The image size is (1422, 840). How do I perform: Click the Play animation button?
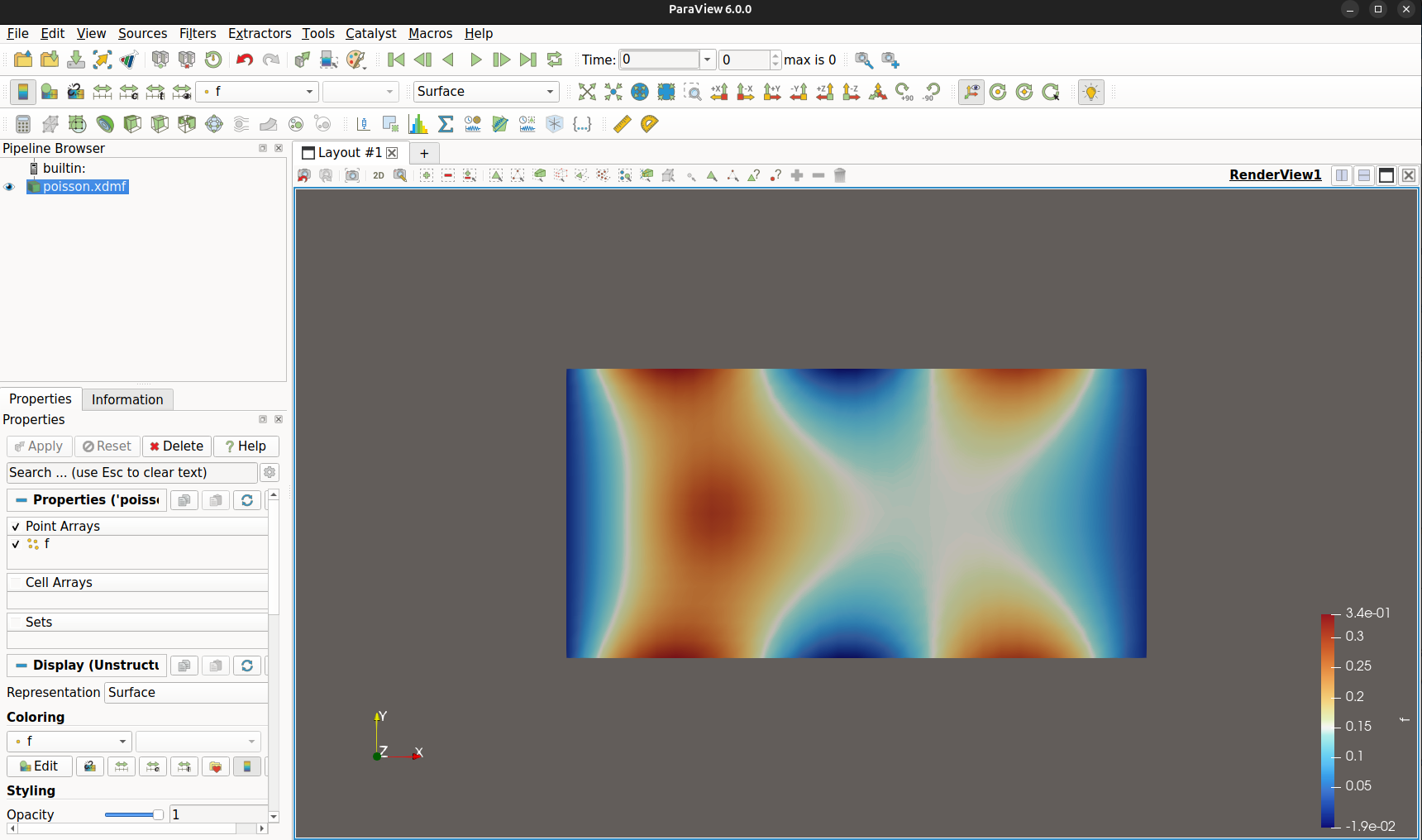(x=475, y=60)
